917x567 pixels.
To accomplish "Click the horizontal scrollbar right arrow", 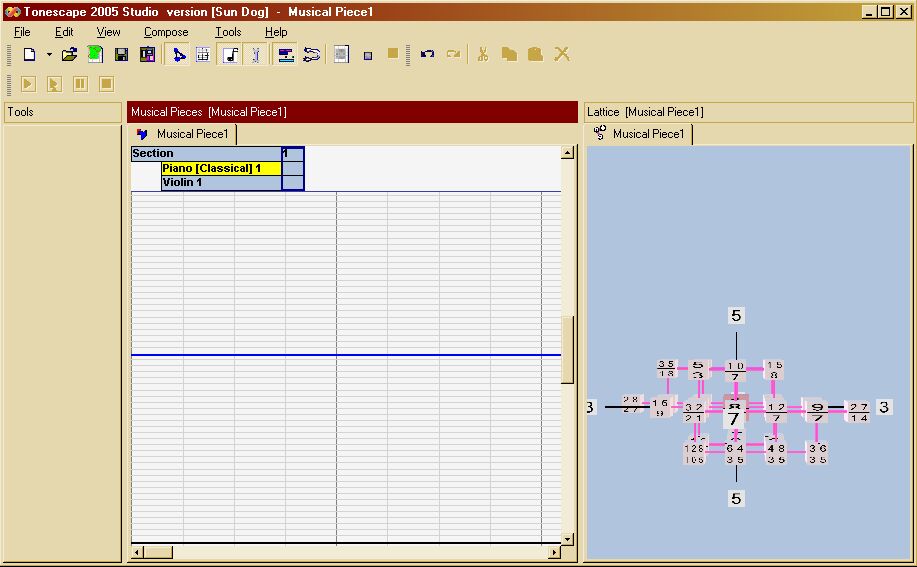I will tap(554, 552).
